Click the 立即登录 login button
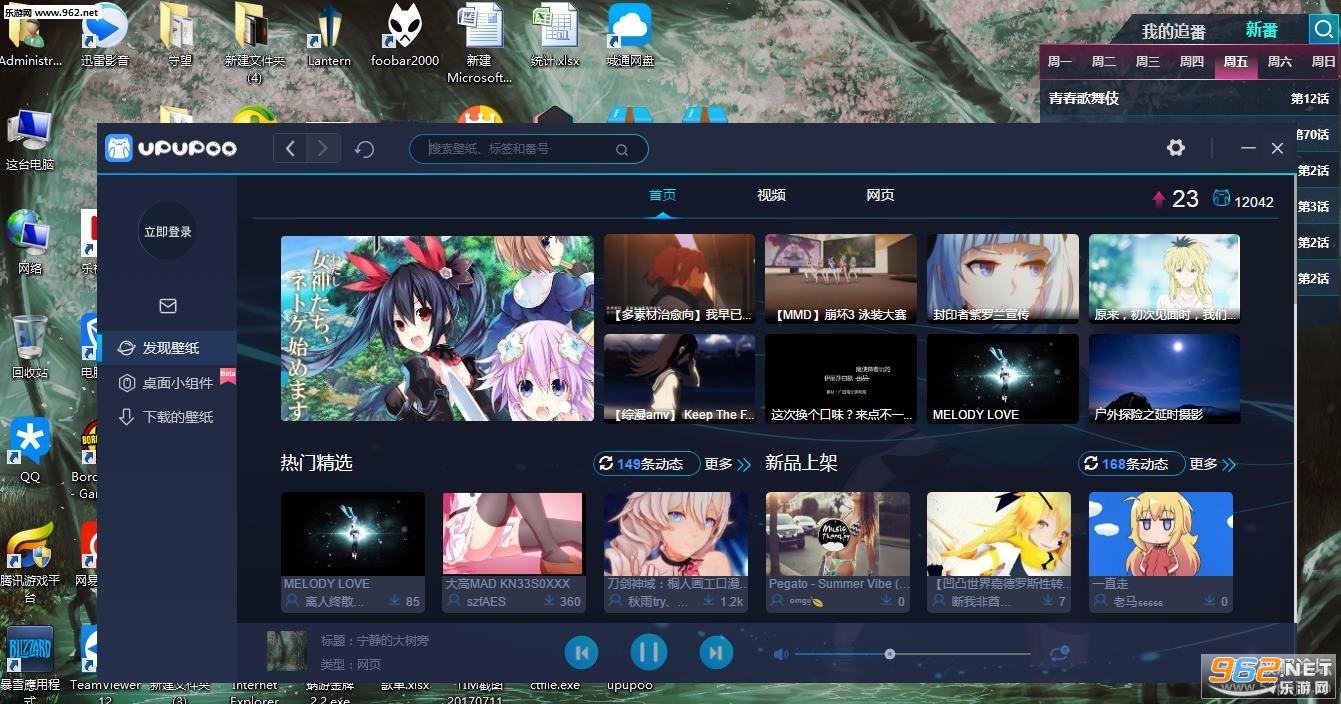The image size is (1341, 704). tap(167, 231)
